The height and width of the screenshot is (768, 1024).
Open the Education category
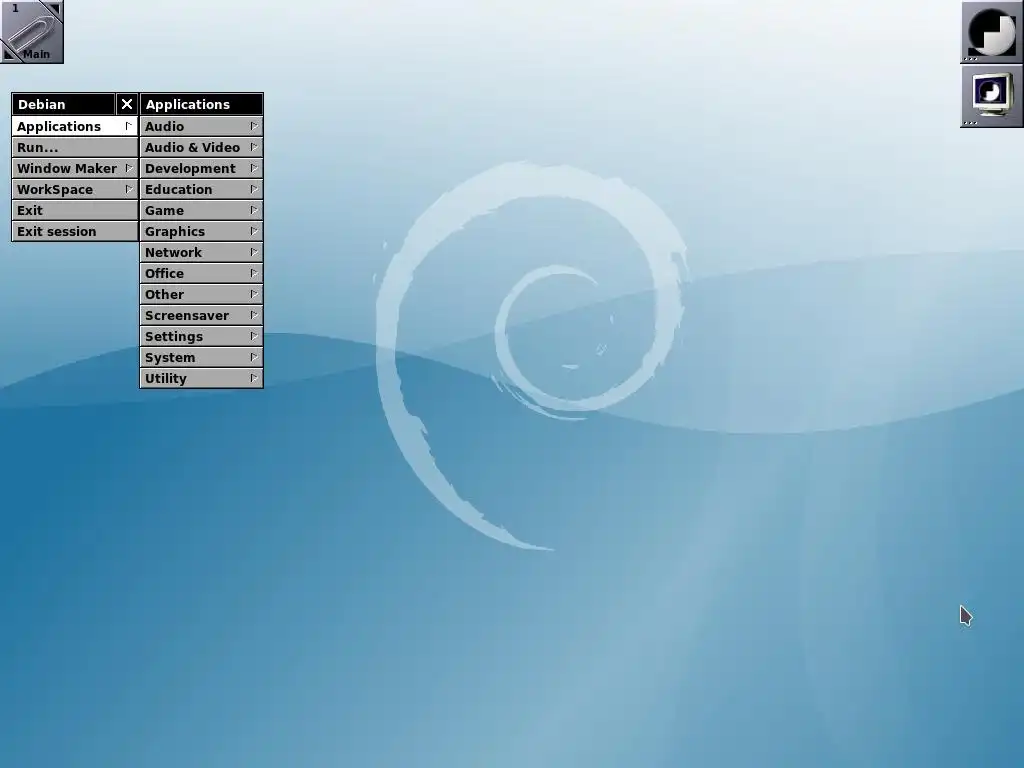[x=201, y=189]
